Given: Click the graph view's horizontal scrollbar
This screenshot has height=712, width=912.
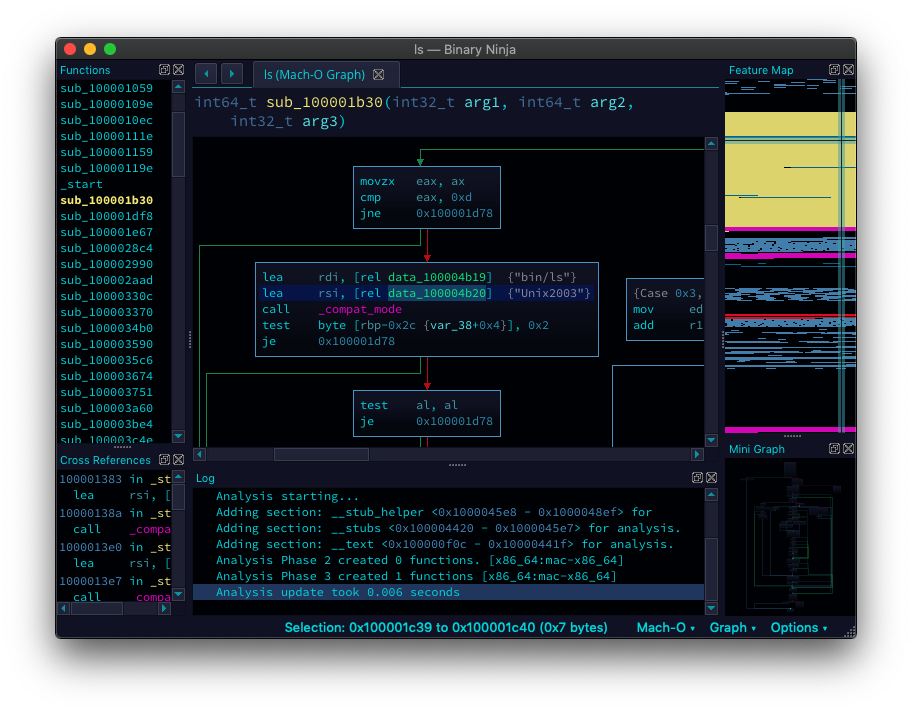Looking at the screenshot, I should pyautogui.click(x=320, y=454).
